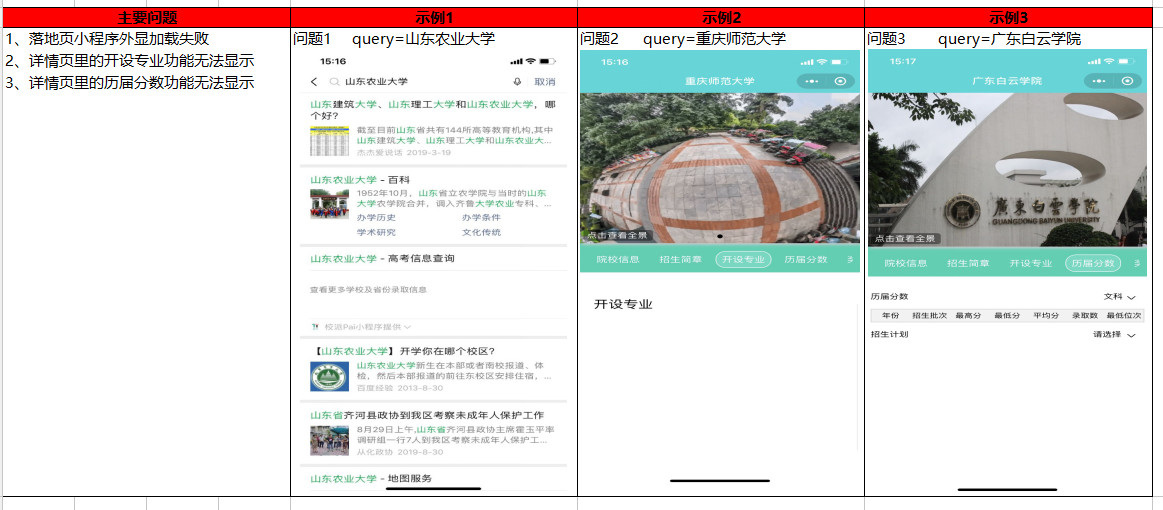Screen dimensions: 1163x510
Task: Click the line 3、详情页里的历届分数功能无法显示
Action: (130, 83)
